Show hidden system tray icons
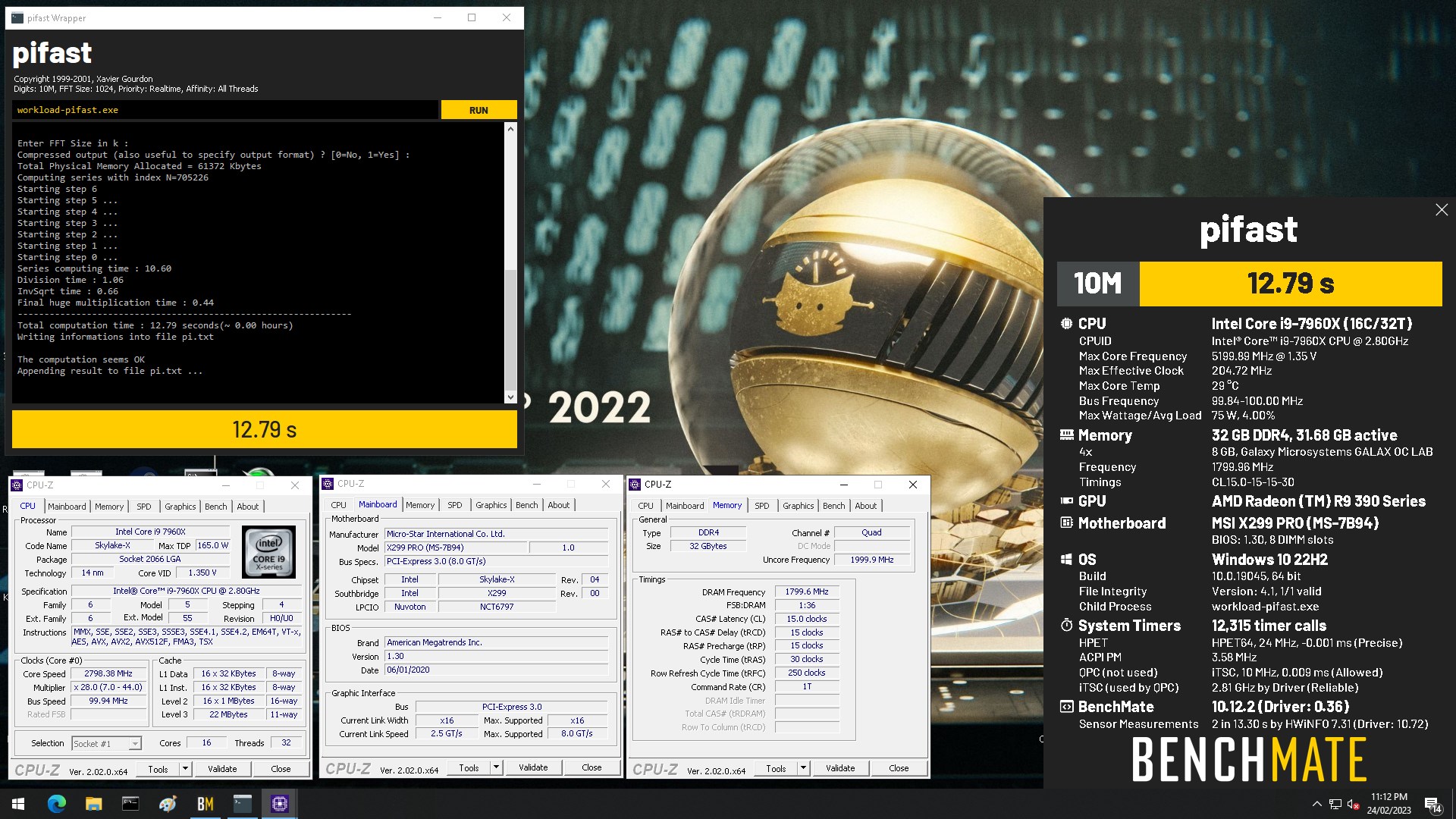Image resolution: width=1456 pixels, height=819 pixels. tap(1316, 804)
